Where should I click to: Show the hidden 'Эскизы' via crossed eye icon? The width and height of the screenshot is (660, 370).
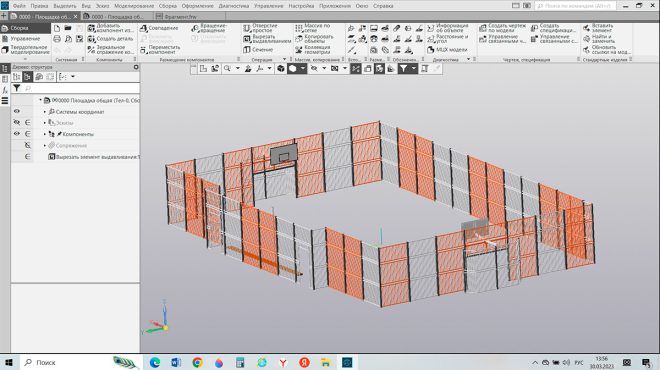pos(17,122)
